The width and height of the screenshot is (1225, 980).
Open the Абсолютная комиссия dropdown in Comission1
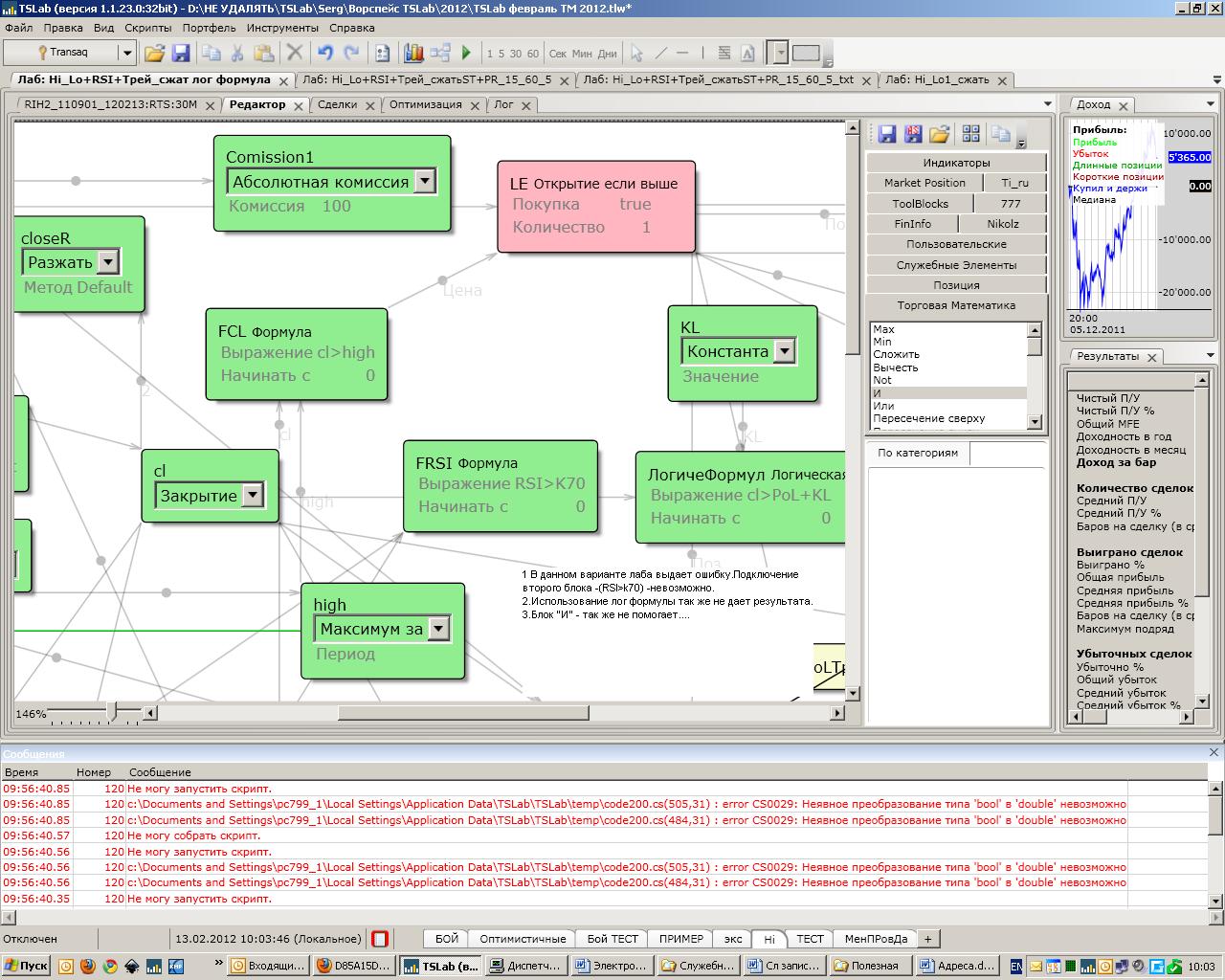pos(425,181)
